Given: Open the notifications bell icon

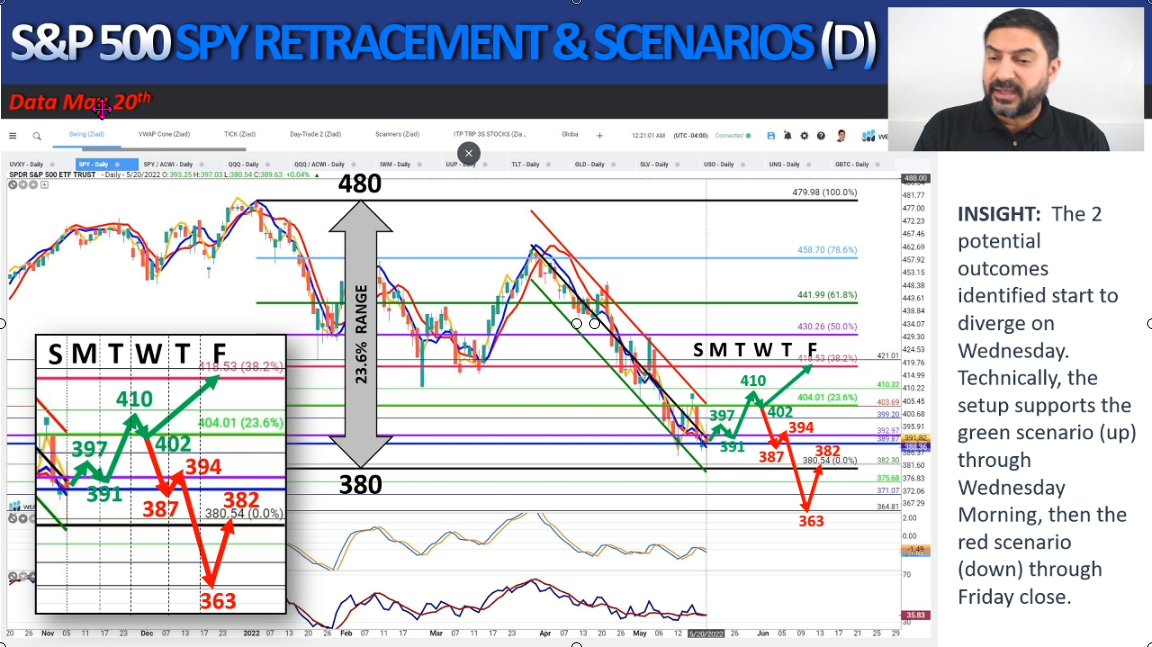Looking at the screenshot, I should point(788,136).
